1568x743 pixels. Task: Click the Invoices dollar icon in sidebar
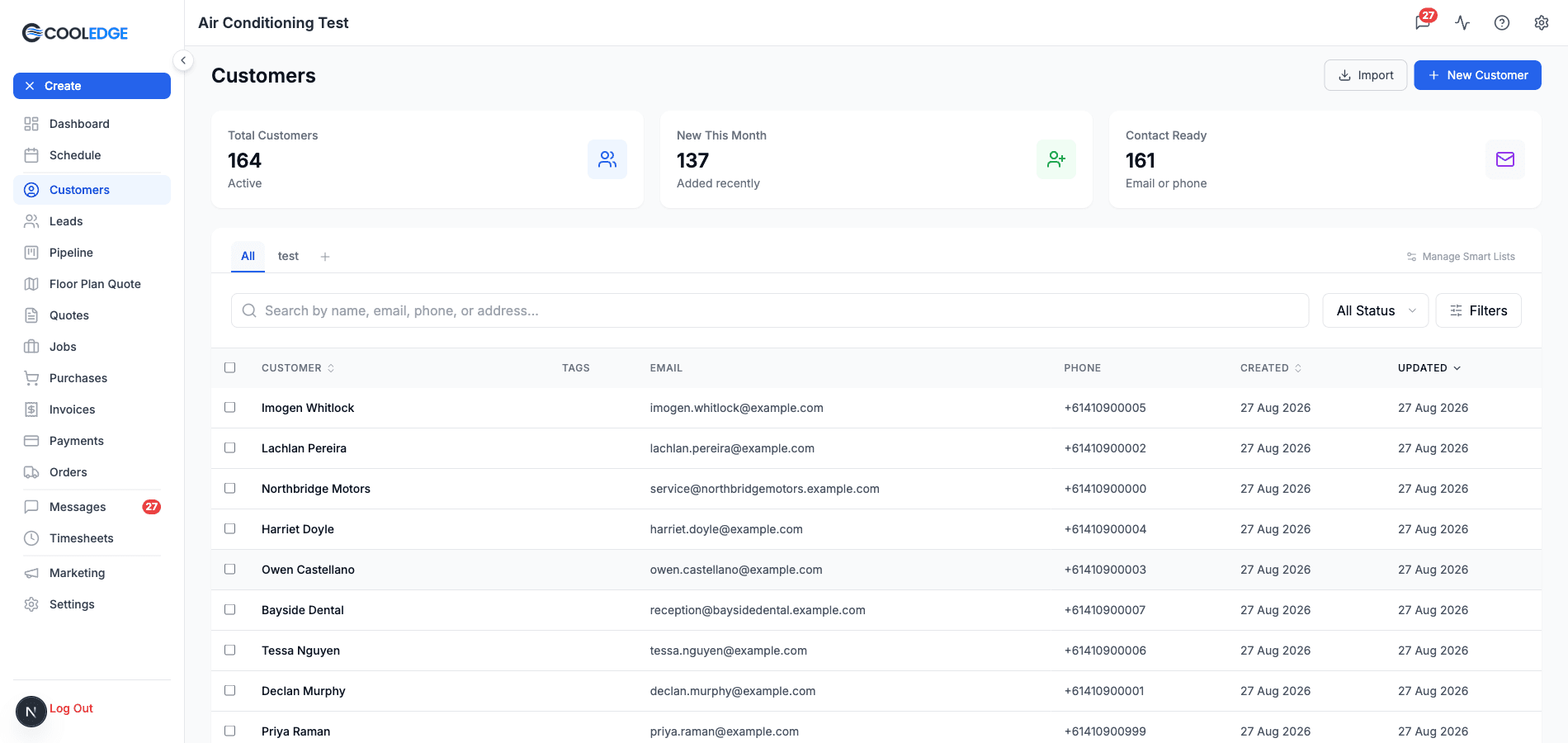pos(31,409)
